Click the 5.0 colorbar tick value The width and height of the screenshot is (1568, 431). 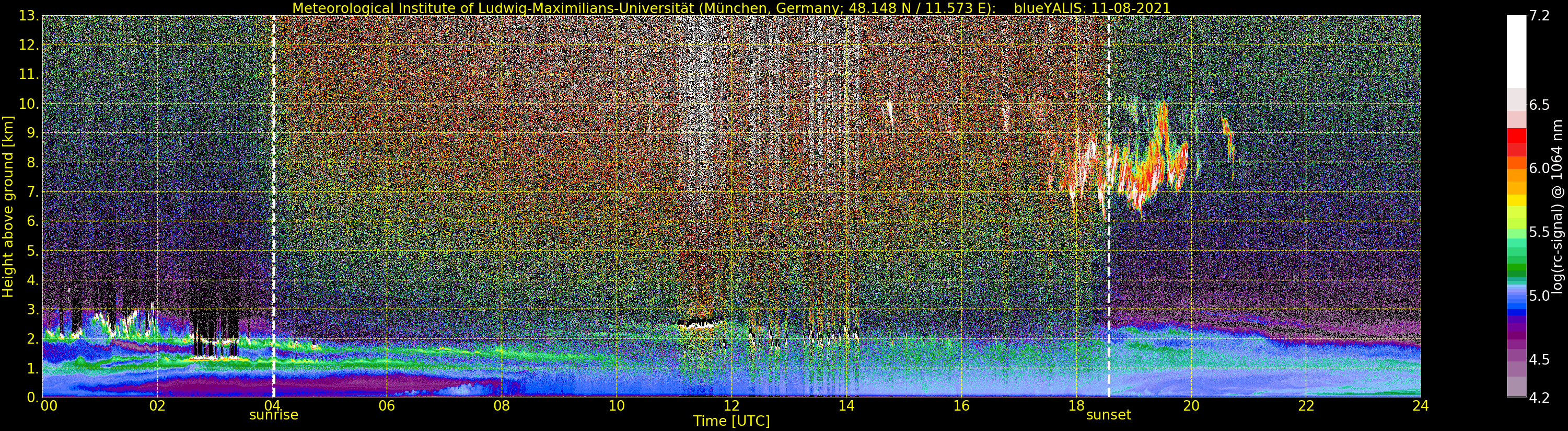[1539, 296]
